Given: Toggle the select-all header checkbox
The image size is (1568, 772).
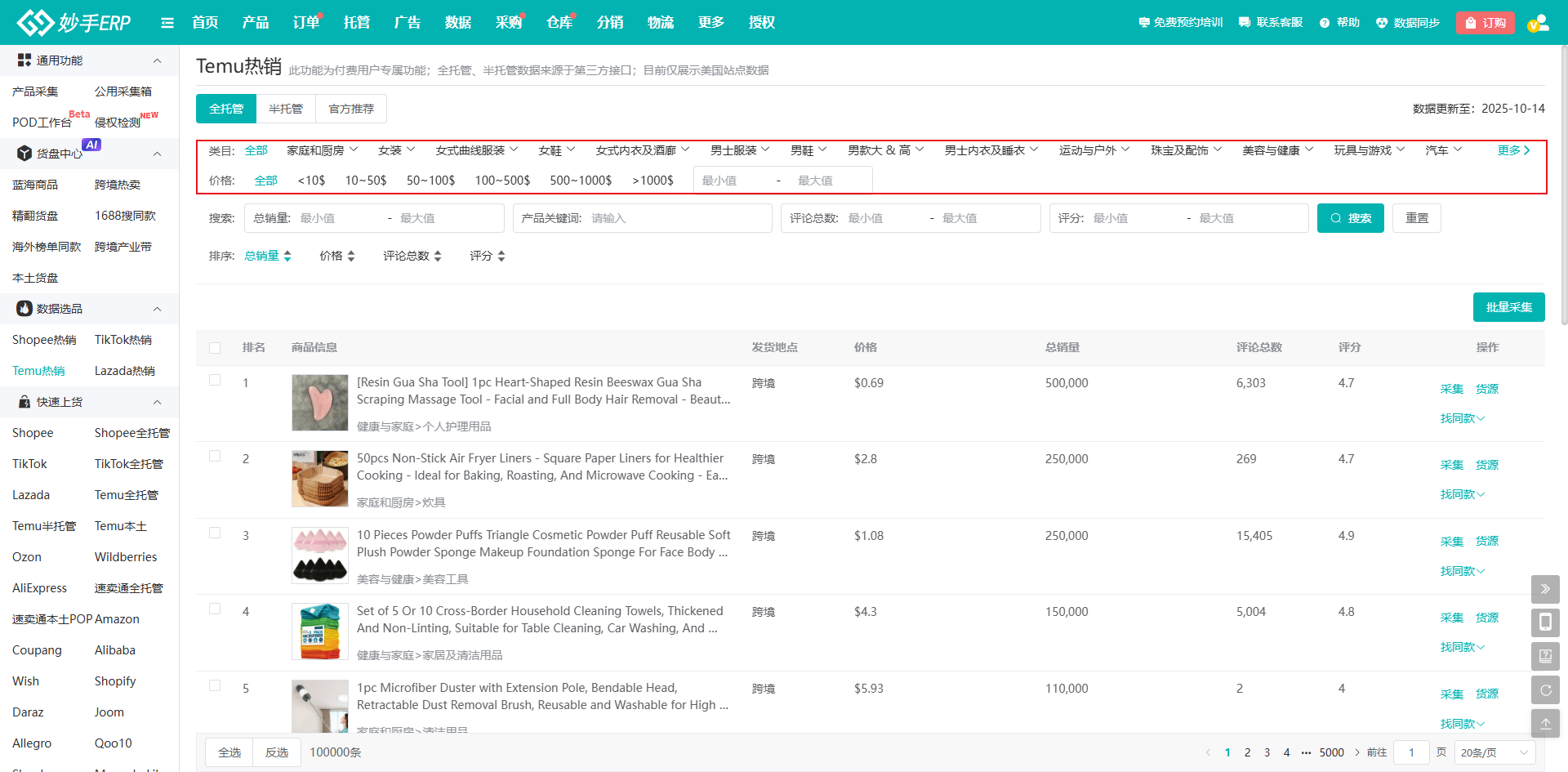Looking at the screenshot, I should (x=215, y=348).
